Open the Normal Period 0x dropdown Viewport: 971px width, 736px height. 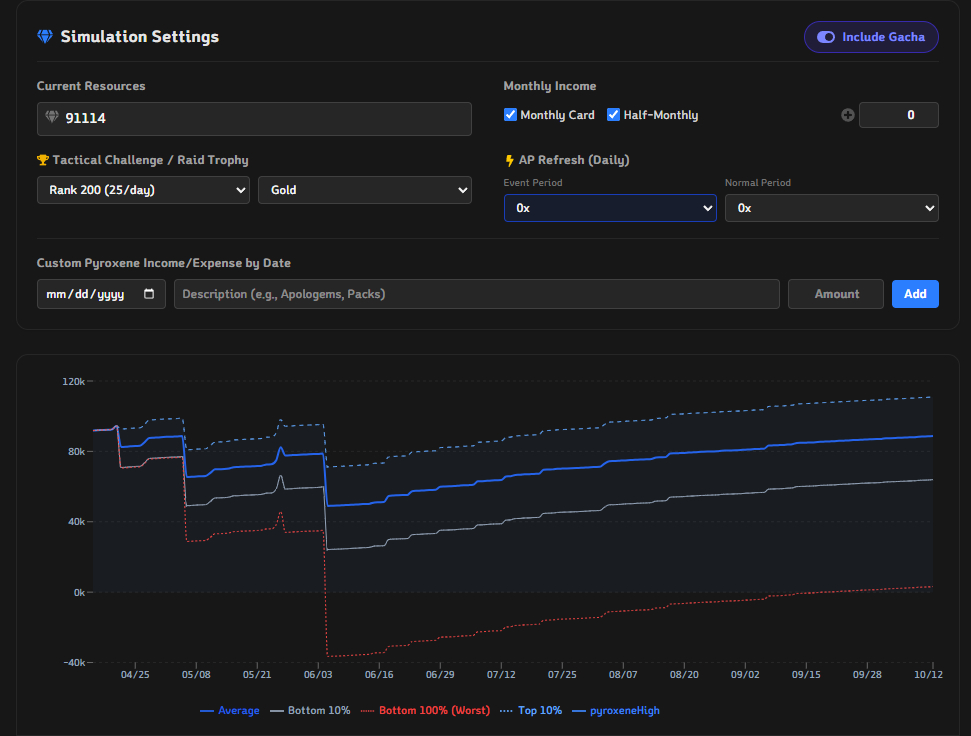pyautogui.click(x=832, y=208)
